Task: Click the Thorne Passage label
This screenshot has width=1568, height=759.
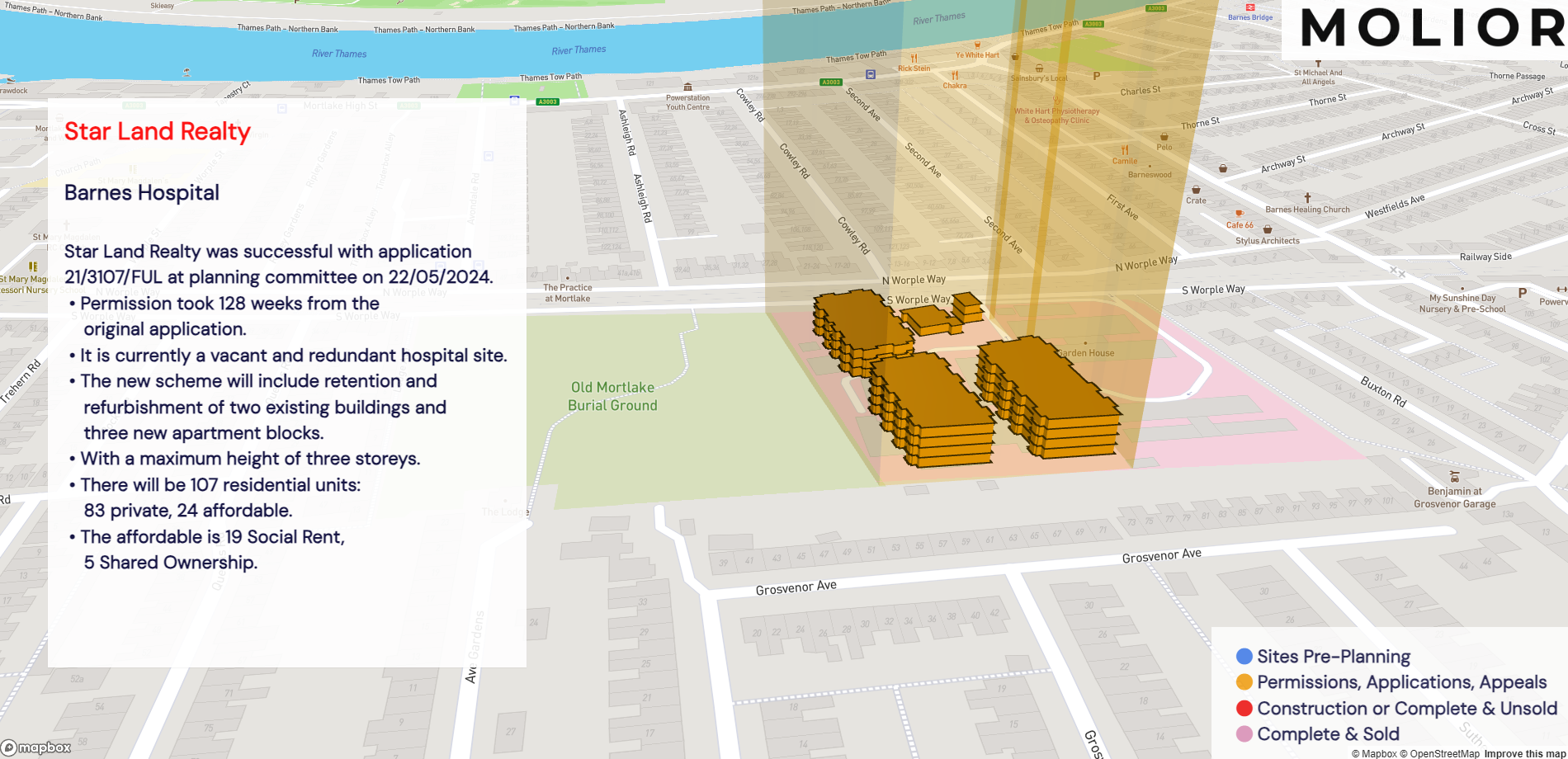Action: pos(1517,76)
